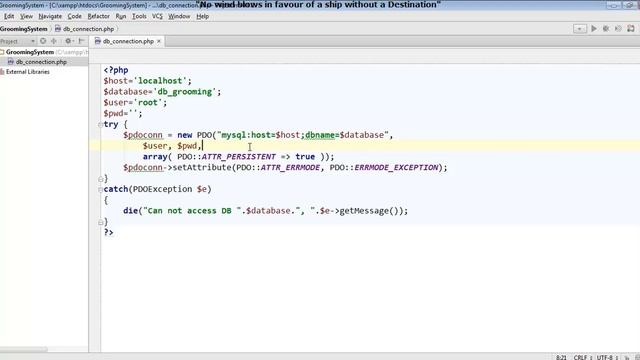The image size is (640, 360).
Task: Click Scroll from Source target icon
Action: click(x=43, y=41)
